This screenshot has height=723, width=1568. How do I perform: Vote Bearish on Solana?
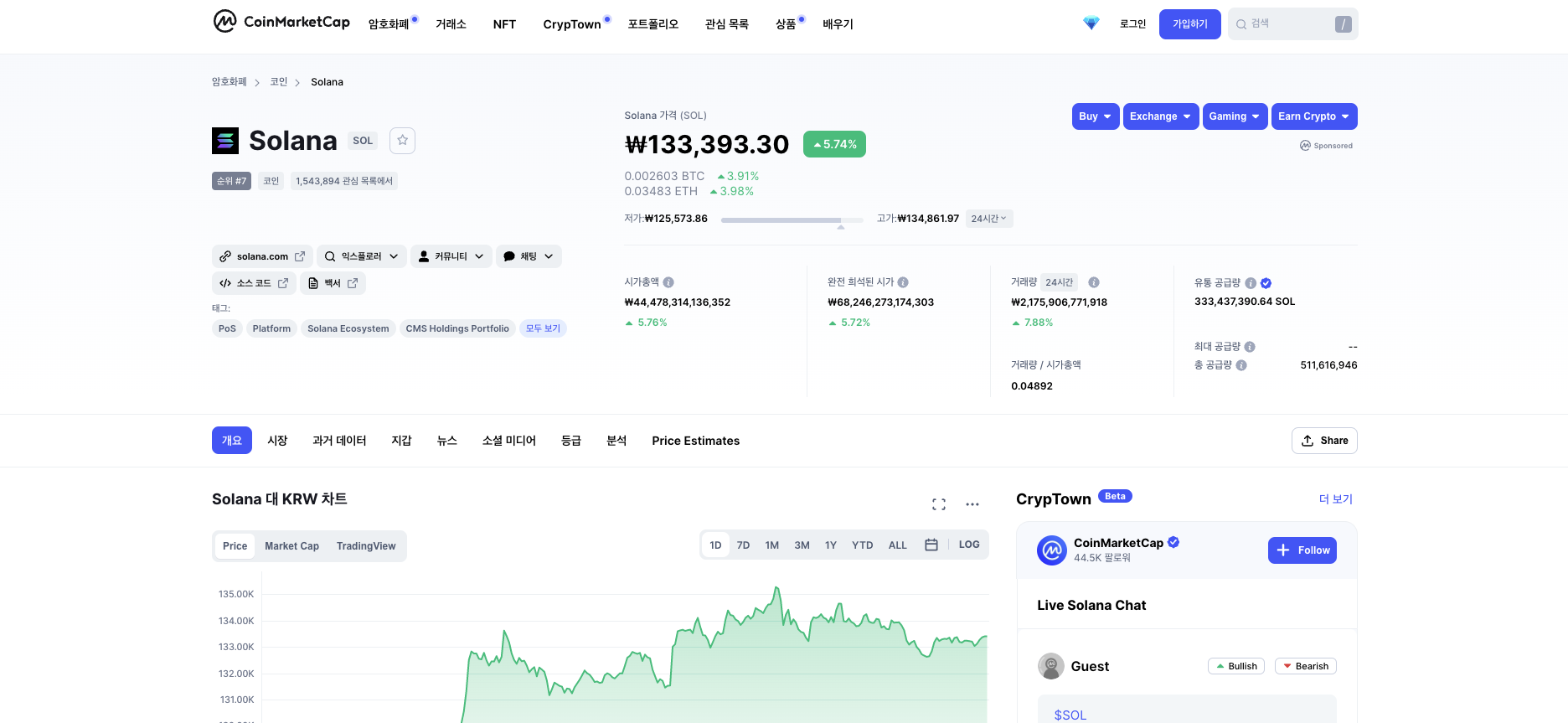pos(1305,666)
